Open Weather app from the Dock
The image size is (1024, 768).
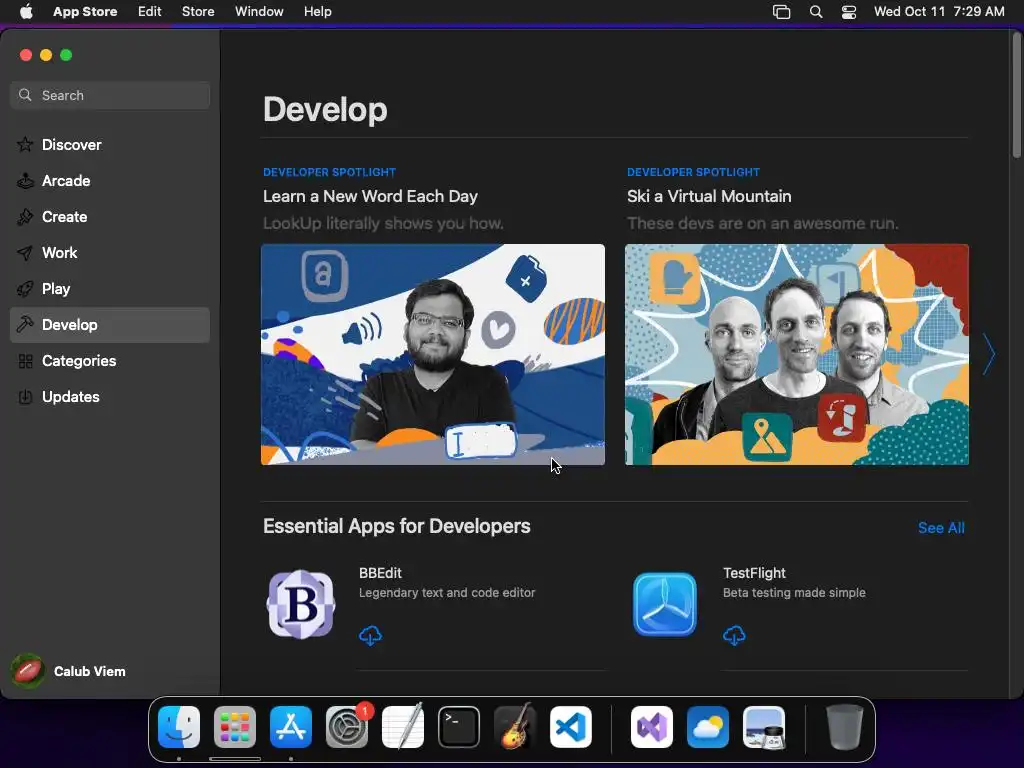[708, 727]
